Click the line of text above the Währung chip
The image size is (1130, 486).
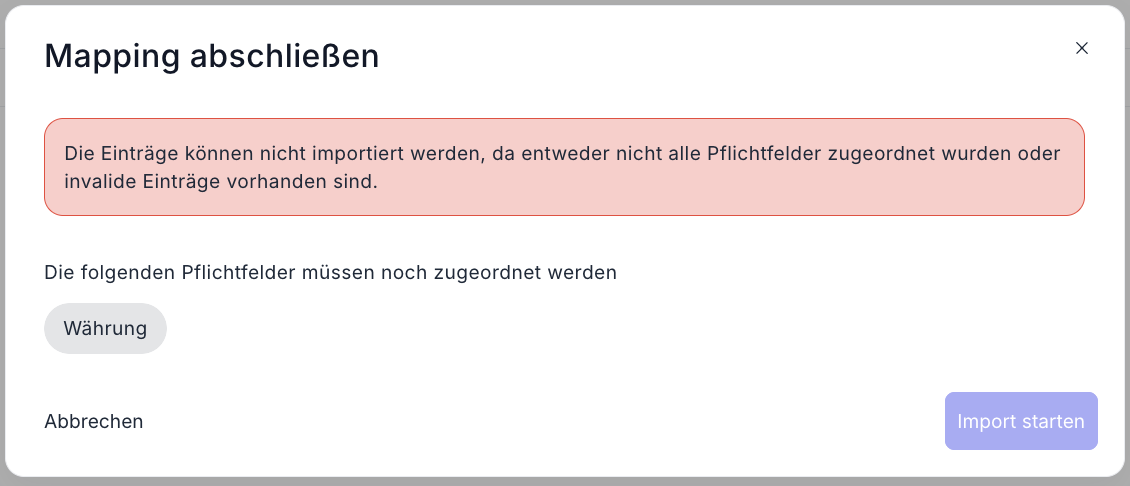click(x=330, y=272)
